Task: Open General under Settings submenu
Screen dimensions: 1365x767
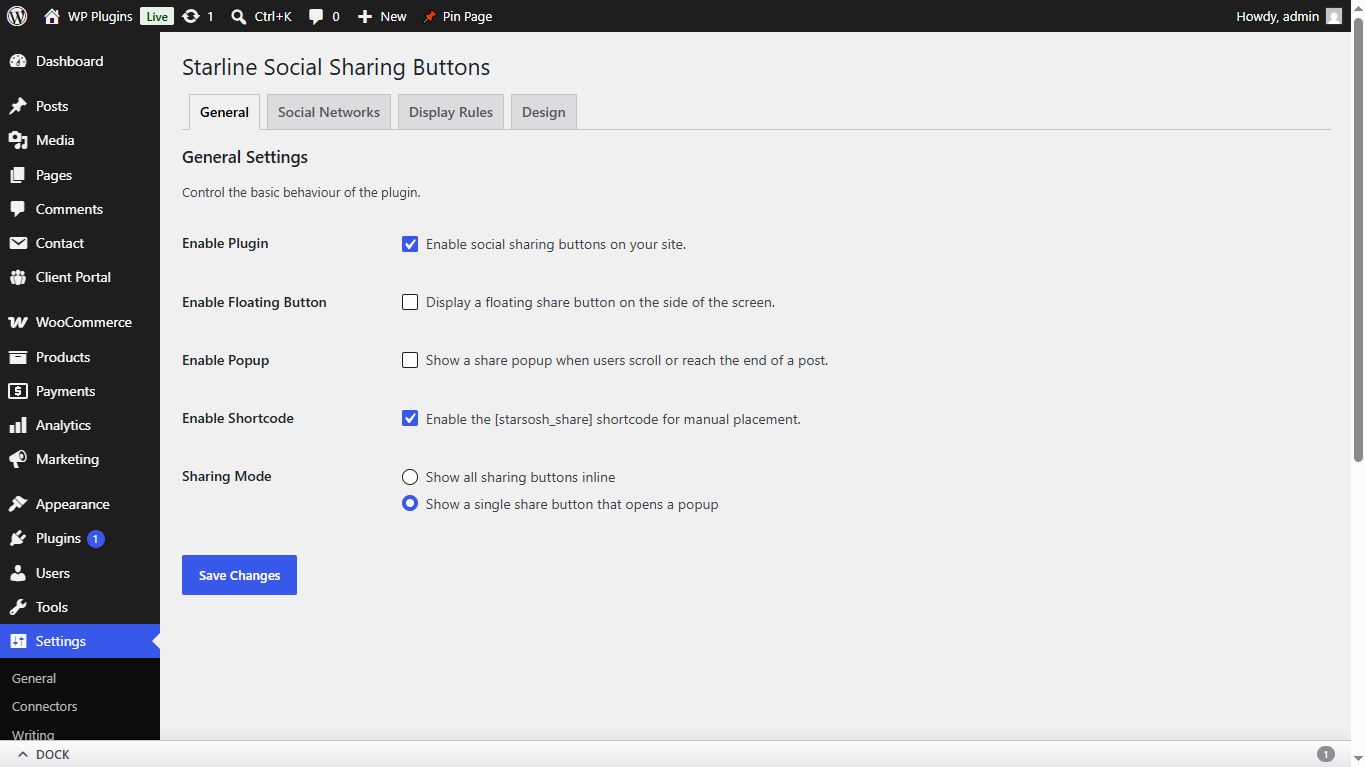Action: point(34,678)
